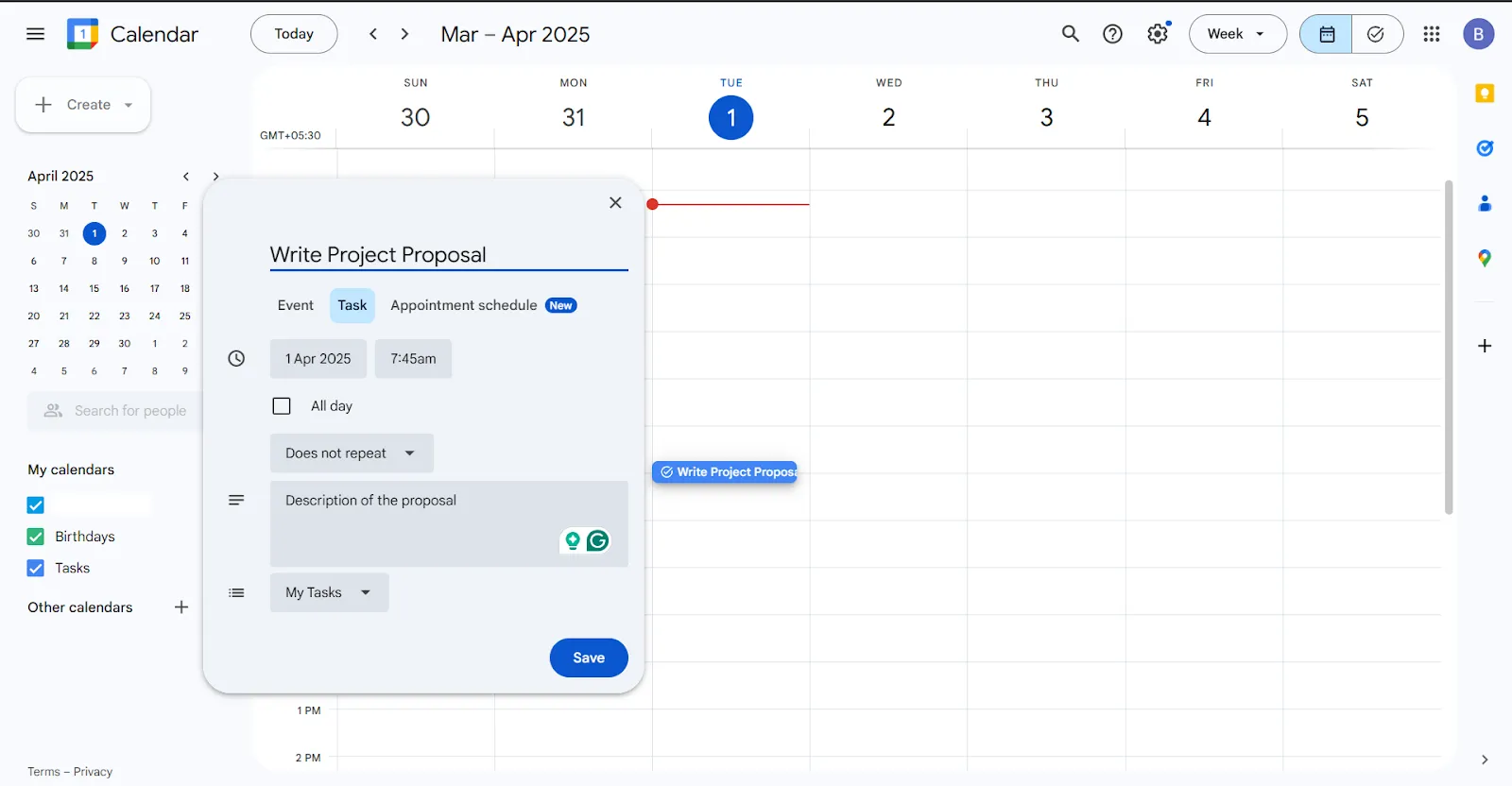The height and width of the screenshot is (786, 1512).
Task: Click the My calendars heading
Action: (71, 470)
